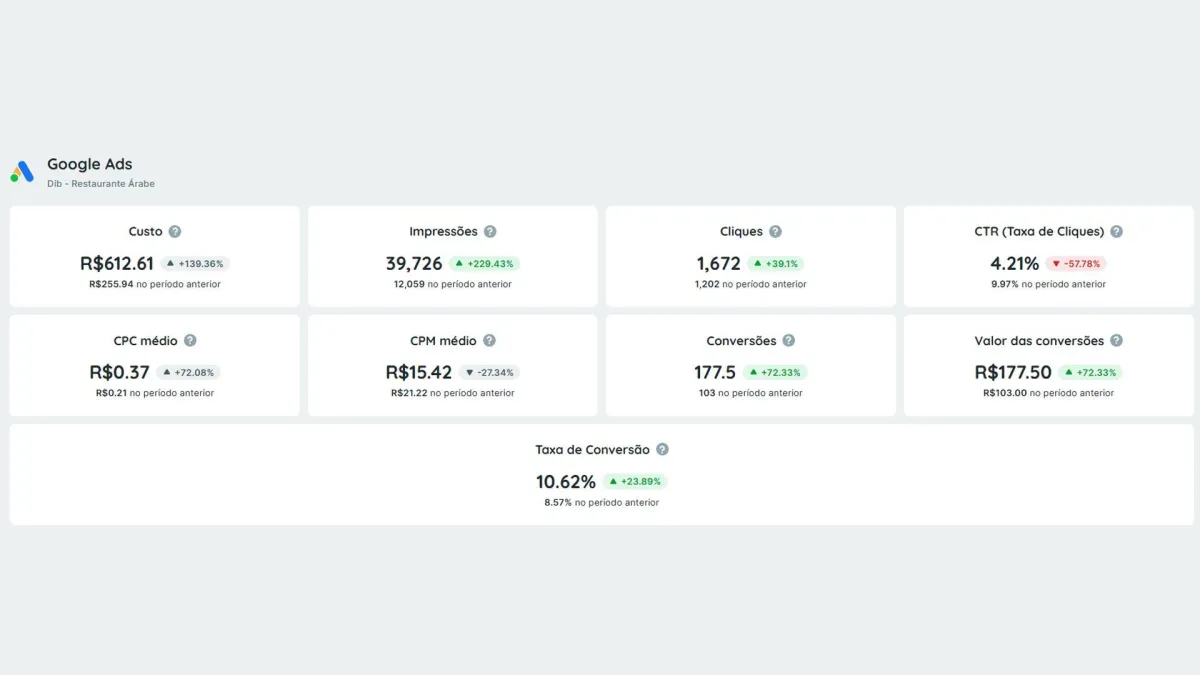Open the Conversões help icon
The width and height of the screenshot is (1200, 675).
click(x=788, y=340)
